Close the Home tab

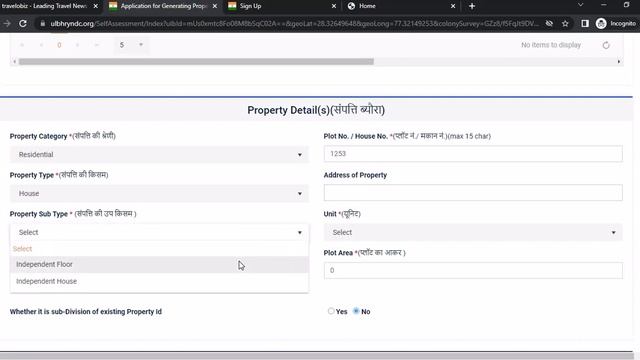tap(453, 6)
